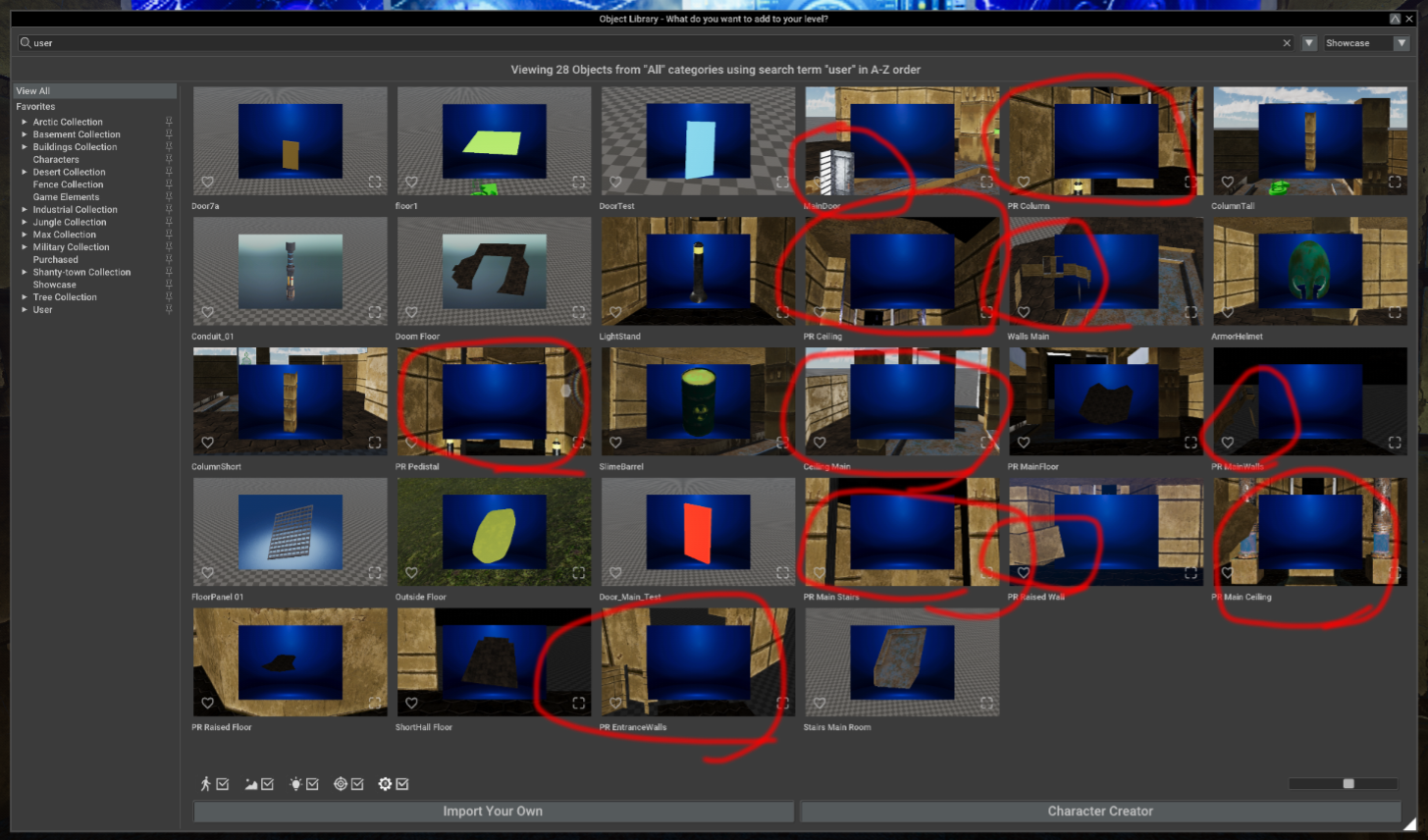This screenshot has width=1428, height=840.
Task: Click the landscape scenery filter icon
Action: point(249,783)
